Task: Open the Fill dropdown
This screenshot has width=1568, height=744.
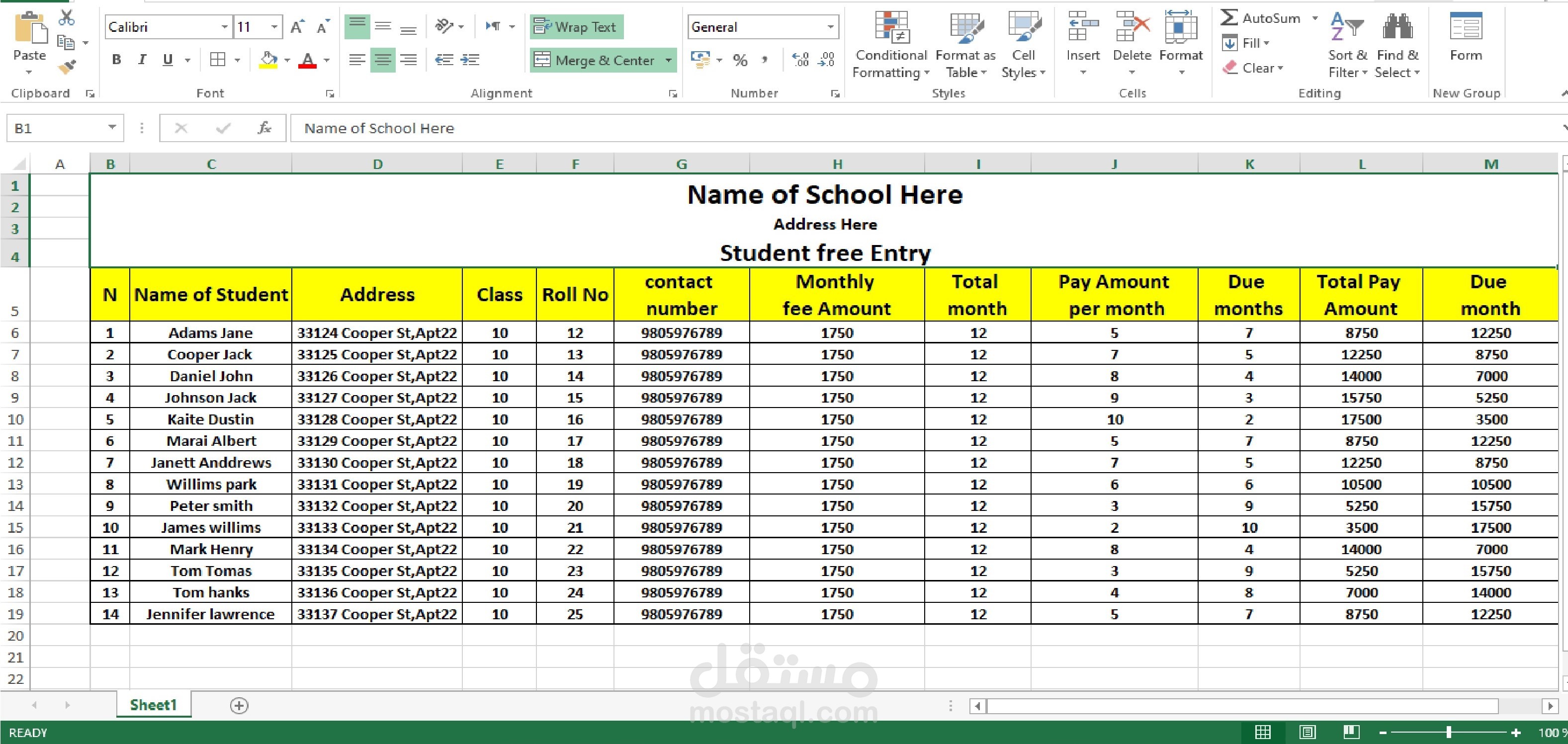Action: 1247,43
